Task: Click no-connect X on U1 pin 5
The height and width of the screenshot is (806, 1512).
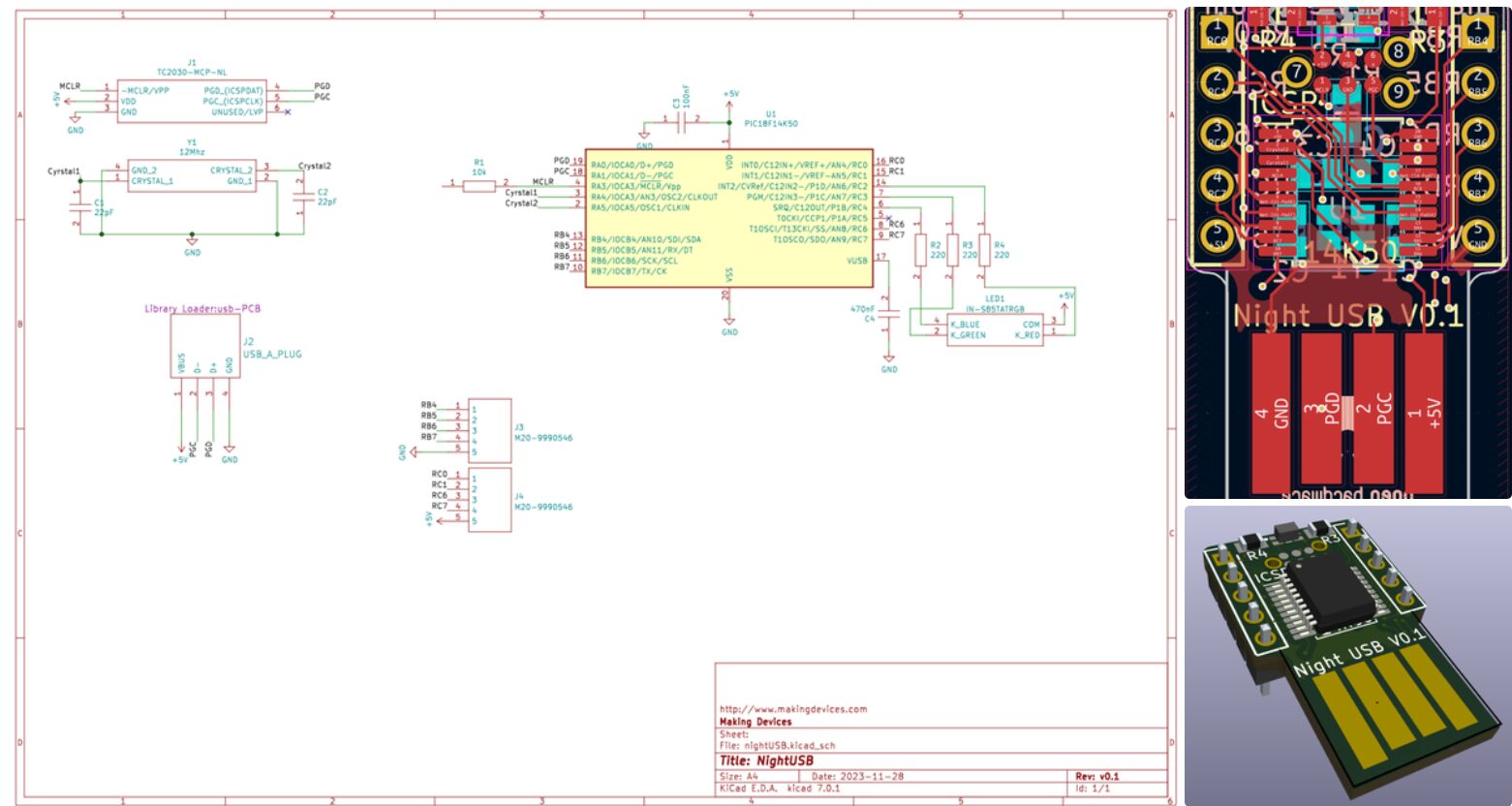Action: coord(888,218)
